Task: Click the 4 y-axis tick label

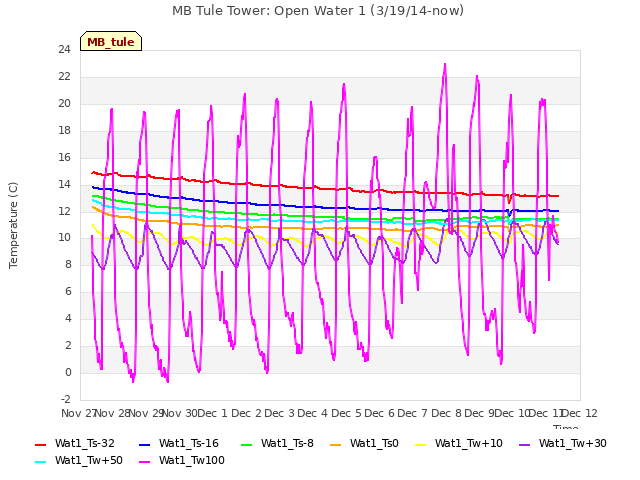Action: click(68, 318)
